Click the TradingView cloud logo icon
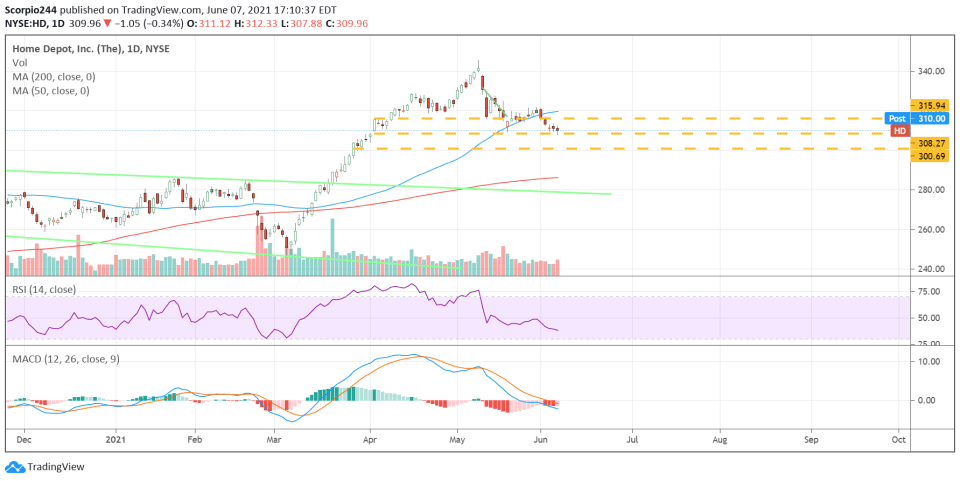 point(16,467)
